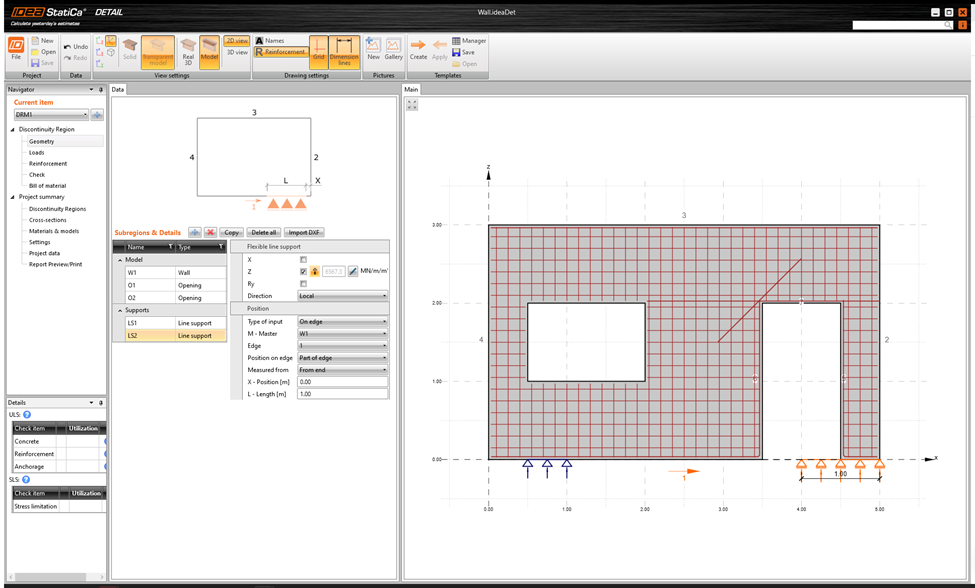Toggle the Transparent model view
The width and height of the screenshot is (975, 588).
157,51
